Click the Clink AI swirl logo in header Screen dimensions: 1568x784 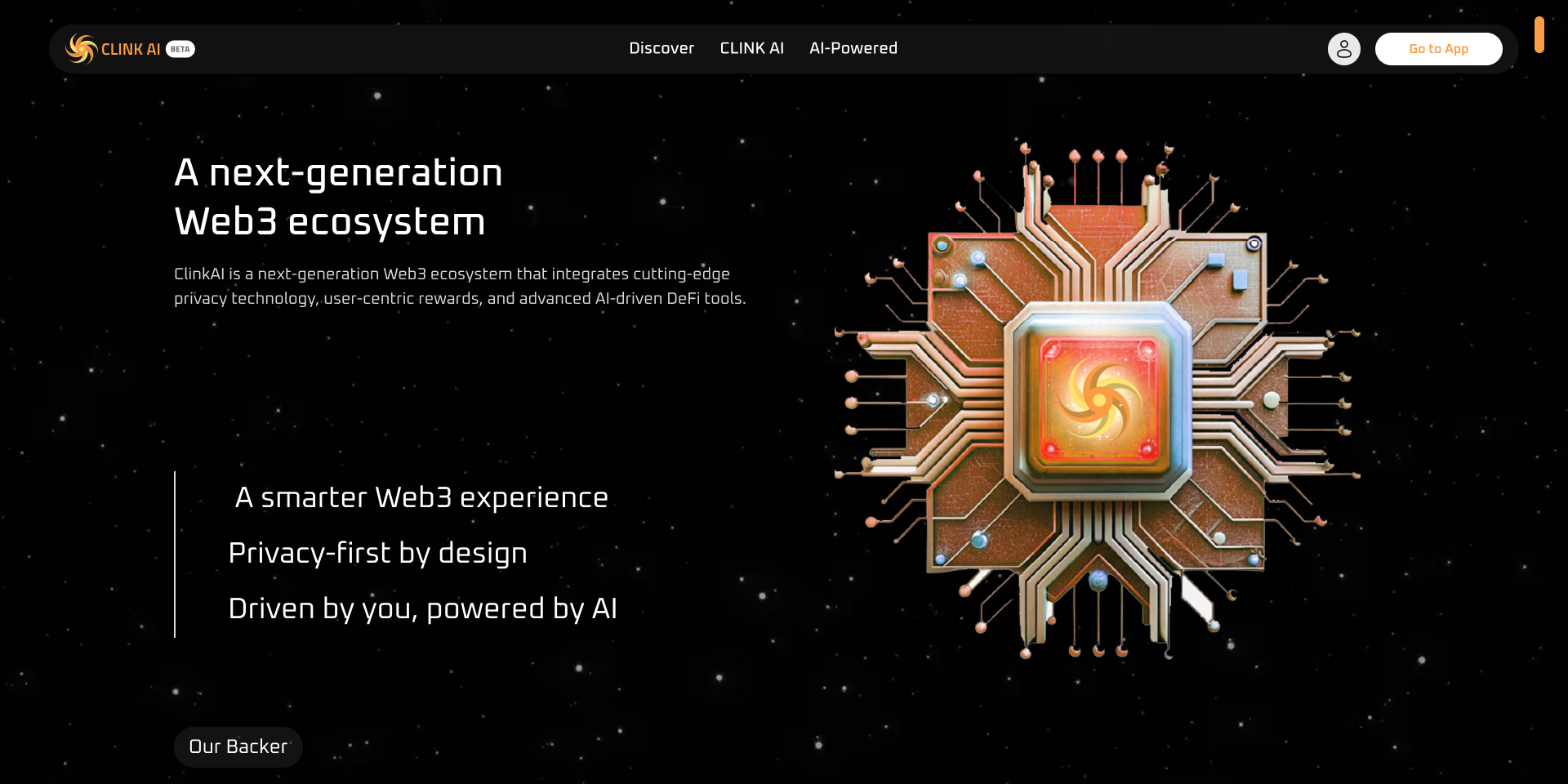81,49
